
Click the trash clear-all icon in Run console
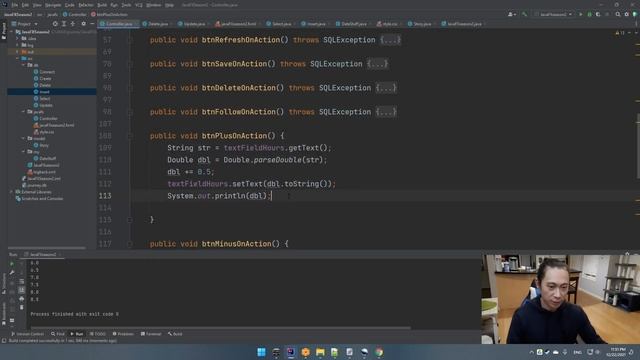coord(22,307)
